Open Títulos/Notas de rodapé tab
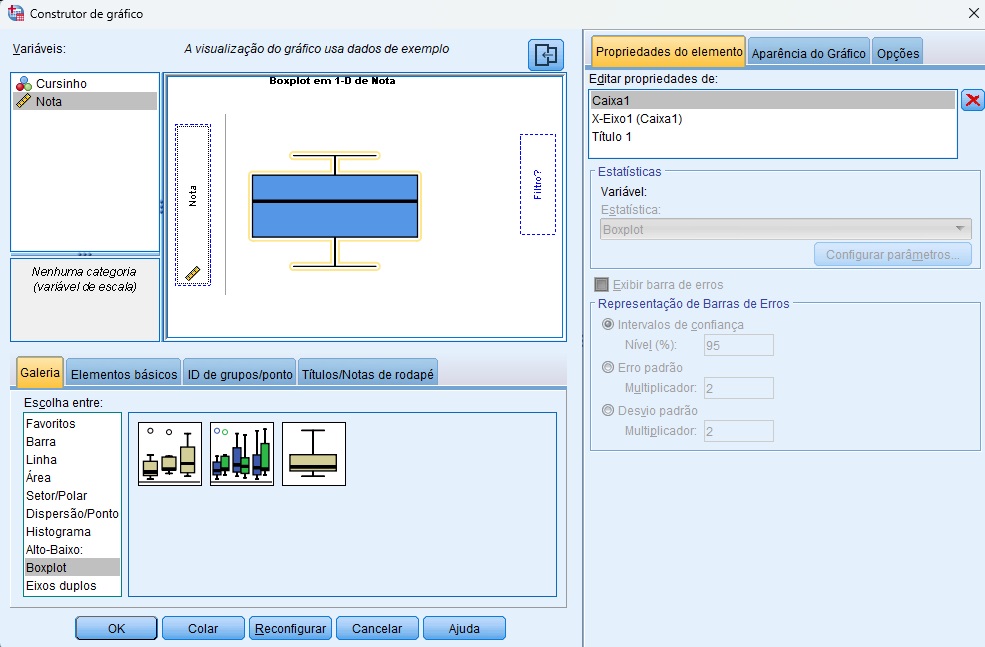This screenshot has width=985, height=647. [367, 374]
